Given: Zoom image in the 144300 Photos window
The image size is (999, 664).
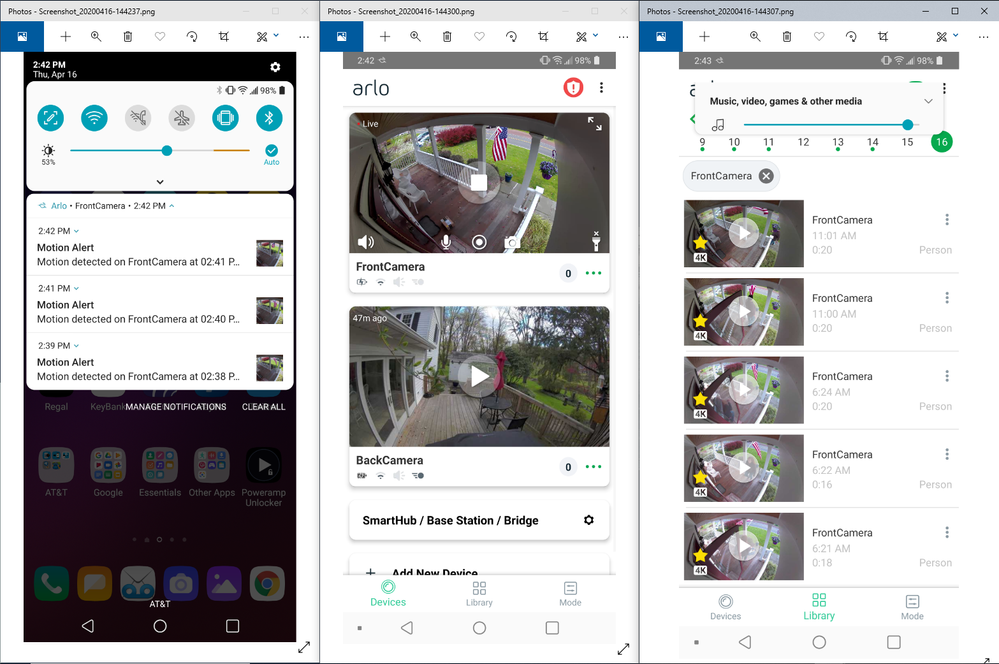Looking at the screenshot, I should [x=415, y=37].
